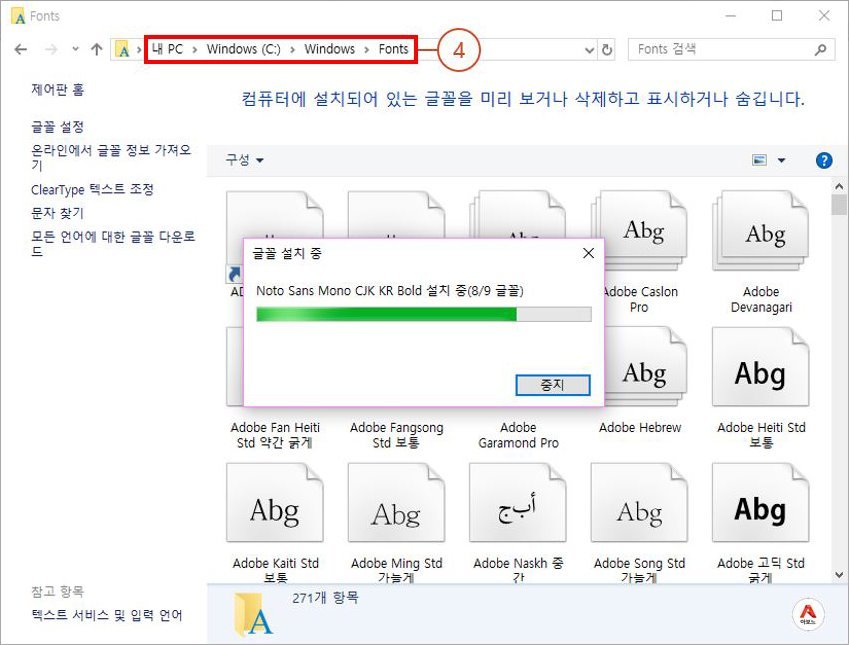Select Adobe Caslon Pro font
Image resolution: width=849 pixels, height=645 pixels.
[x=639, y=252]
